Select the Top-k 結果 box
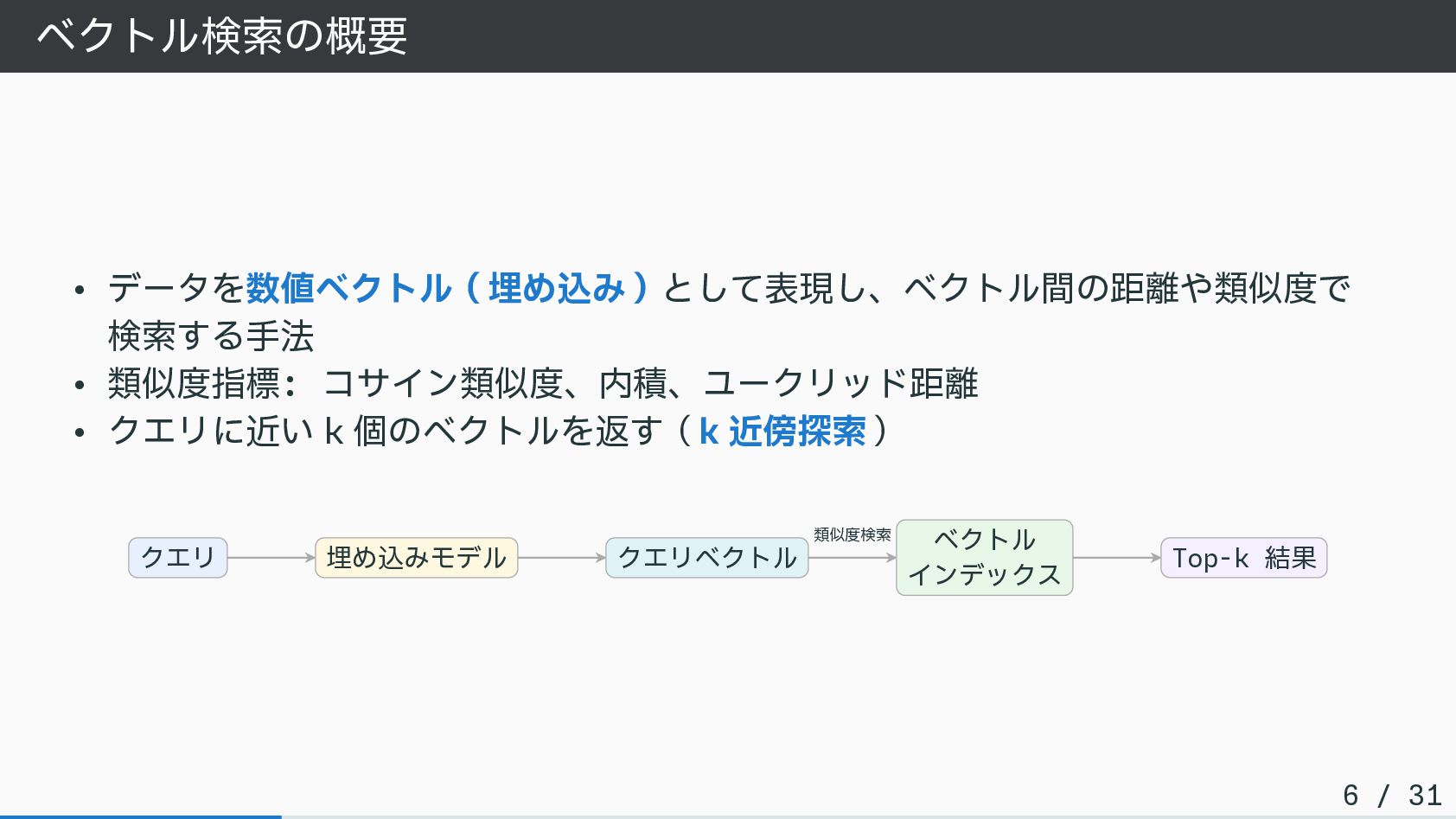 coord(1243,558)
